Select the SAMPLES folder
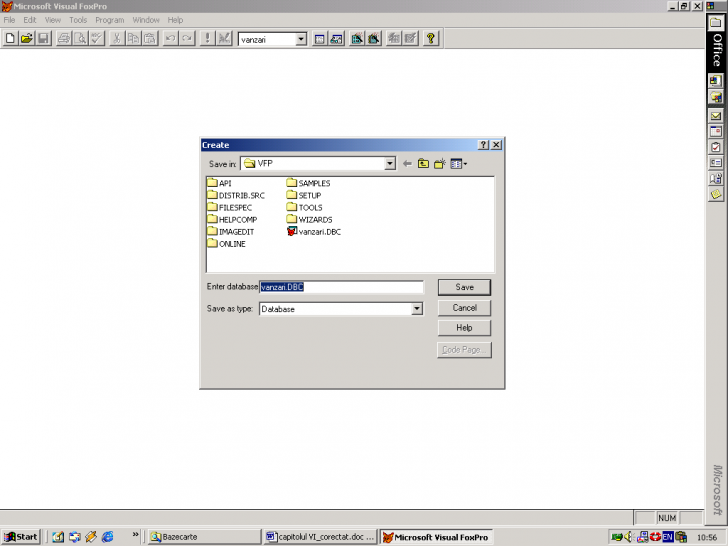Image resolution: width=728 pixels, height=546 pixels. click(x=309, y=183)
